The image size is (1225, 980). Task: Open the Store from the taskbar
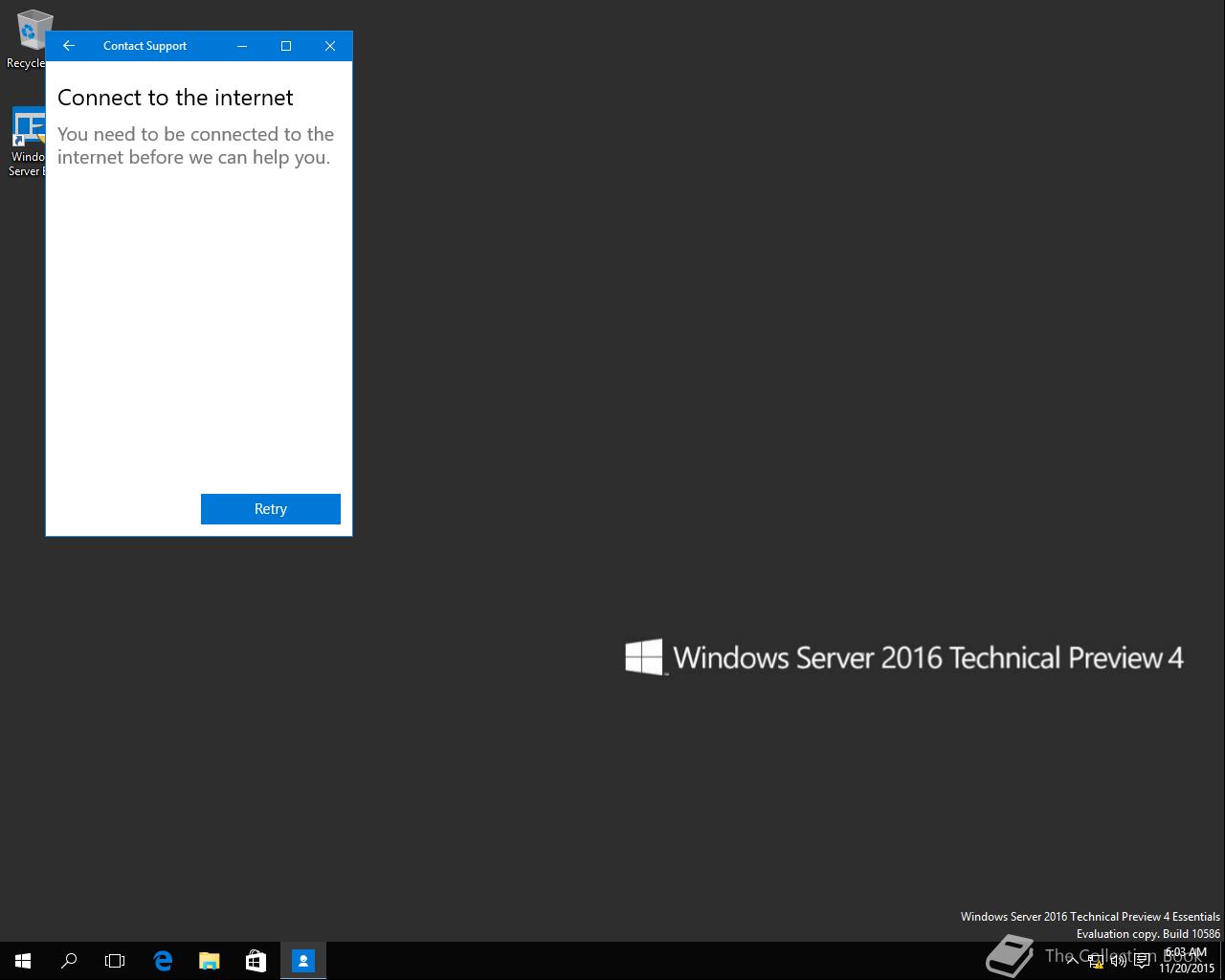[256, 961]
